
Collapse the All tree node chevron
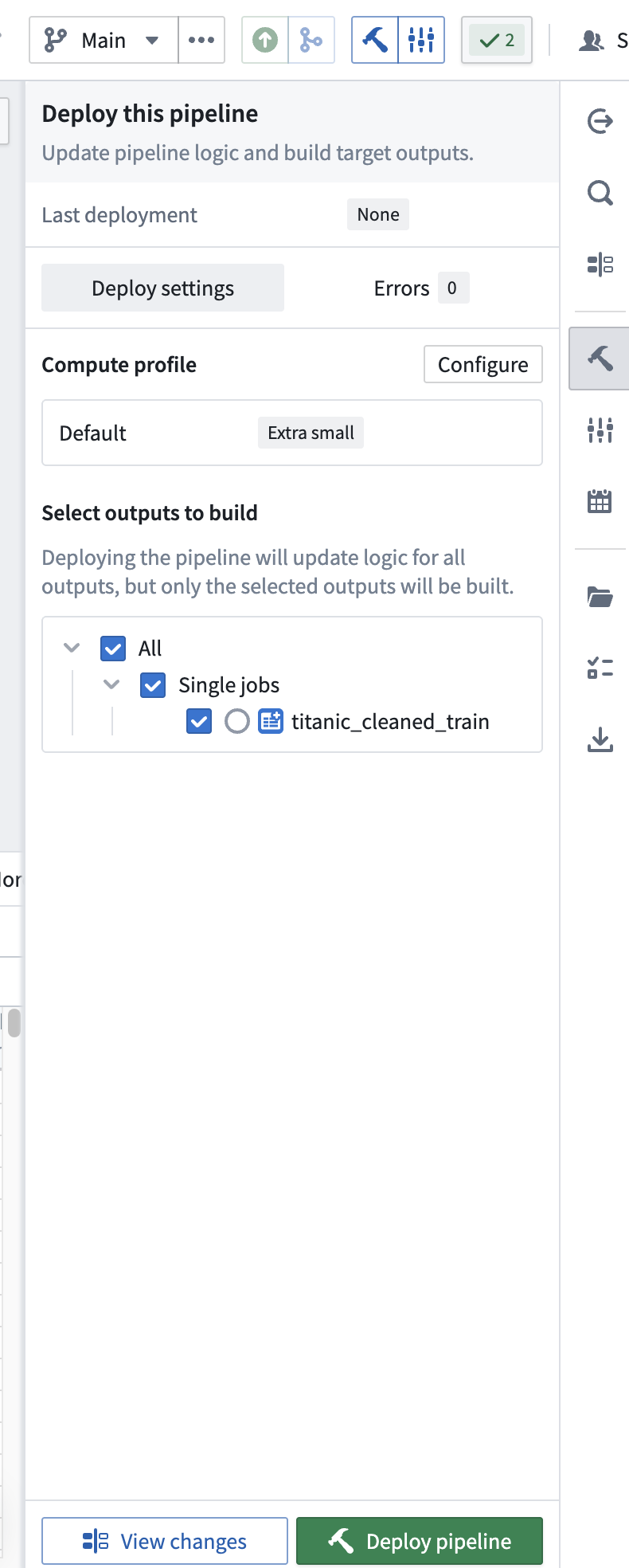click(72, 648)
